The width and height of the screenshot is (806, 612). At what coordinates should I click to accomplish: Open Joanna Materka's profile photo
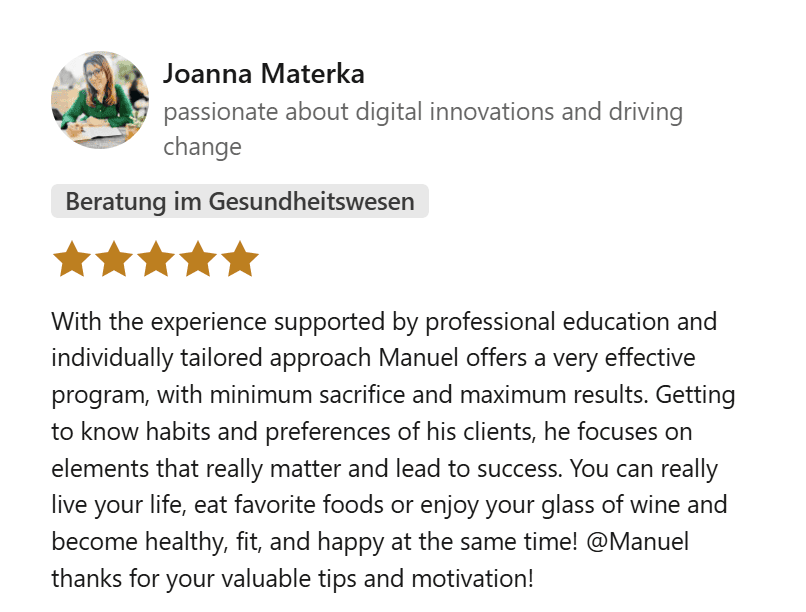click(100, 101)
